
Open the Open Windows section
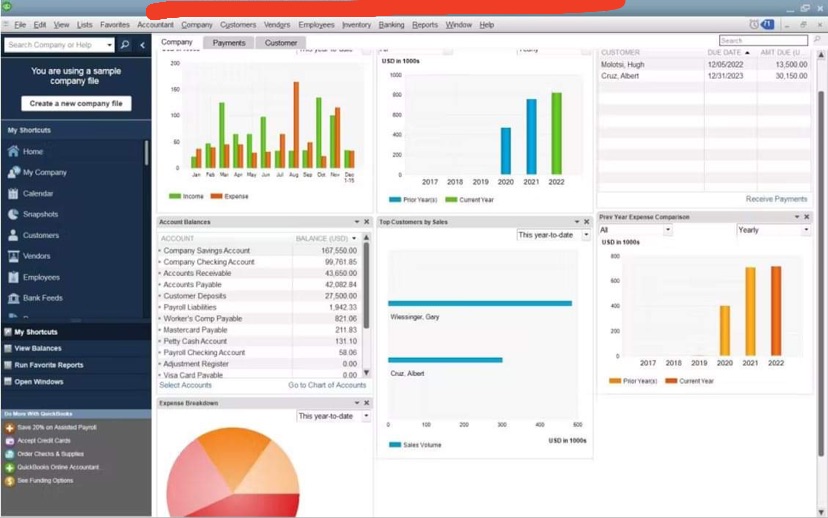coord(75,382)
